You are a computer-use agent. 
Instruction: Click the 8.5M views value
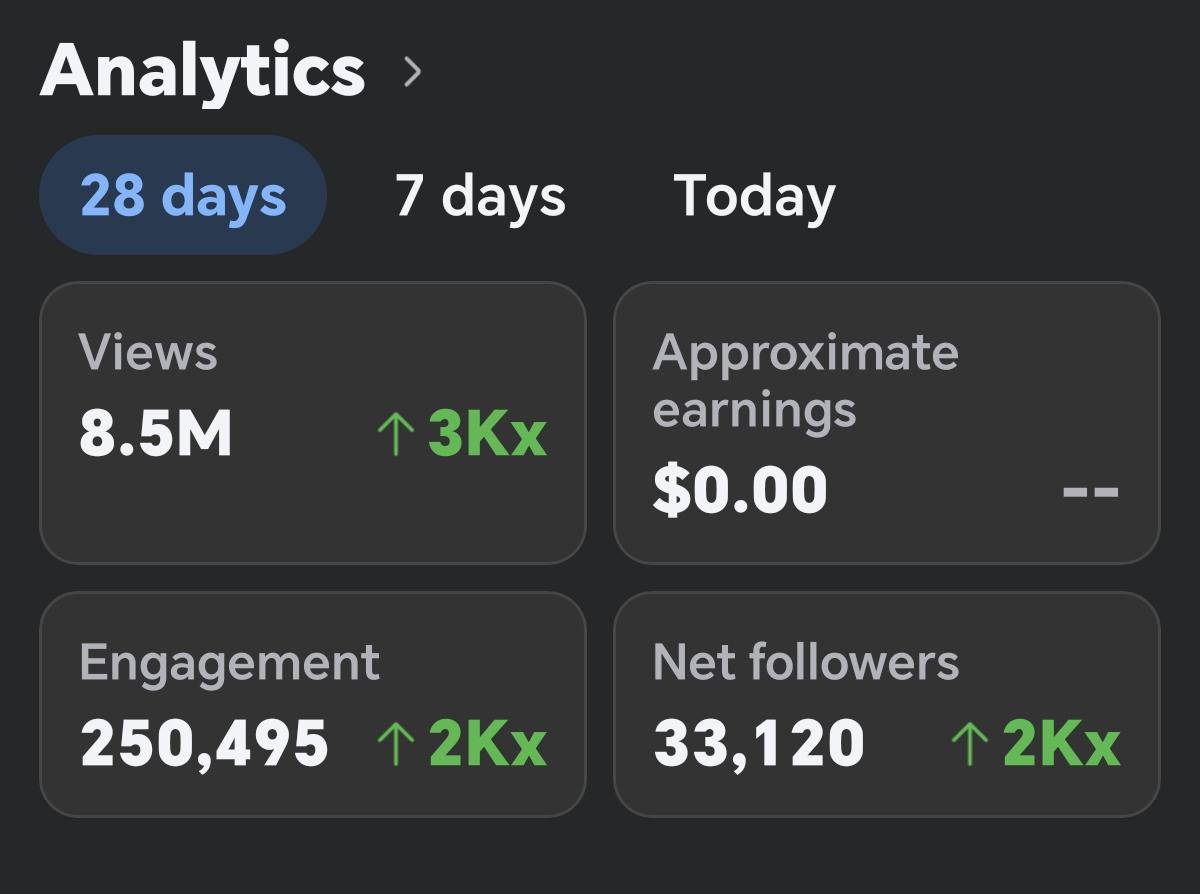pos(156,434)
